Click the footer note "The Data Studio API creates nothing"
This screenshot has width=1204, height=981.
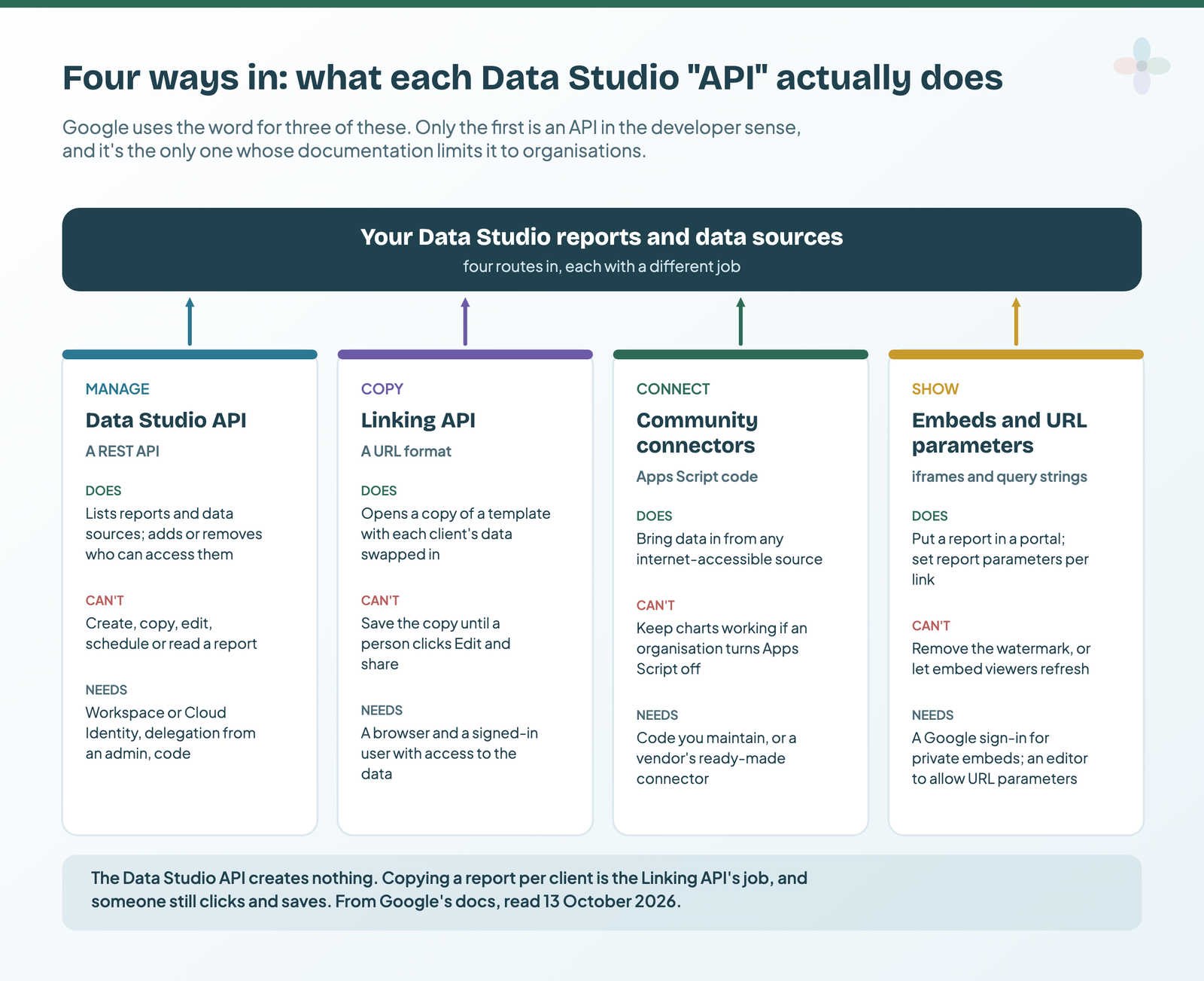(449, 889)
